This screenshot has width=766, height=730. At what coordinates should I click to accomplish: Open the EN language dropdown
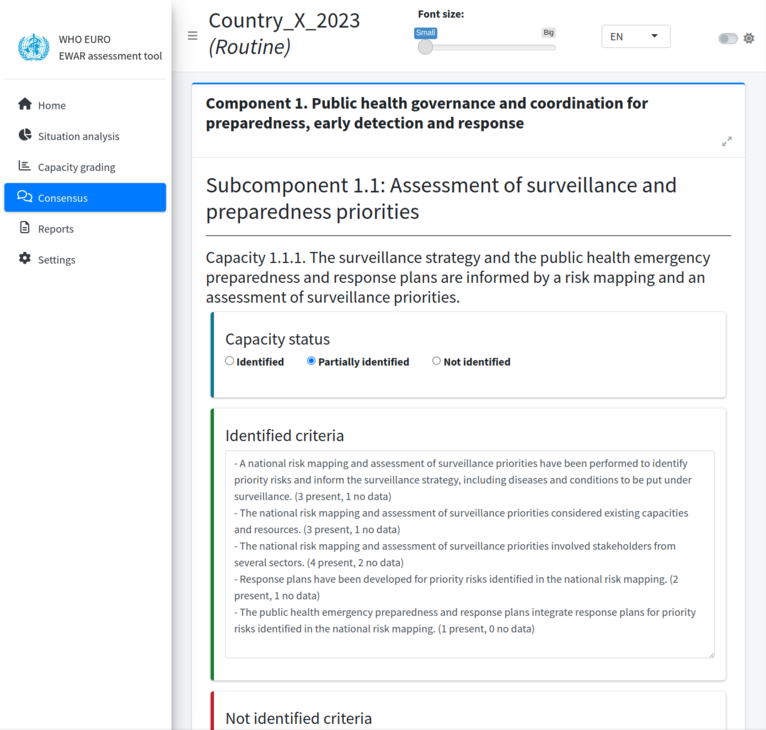pyautogui.click(x=636, y=37)
